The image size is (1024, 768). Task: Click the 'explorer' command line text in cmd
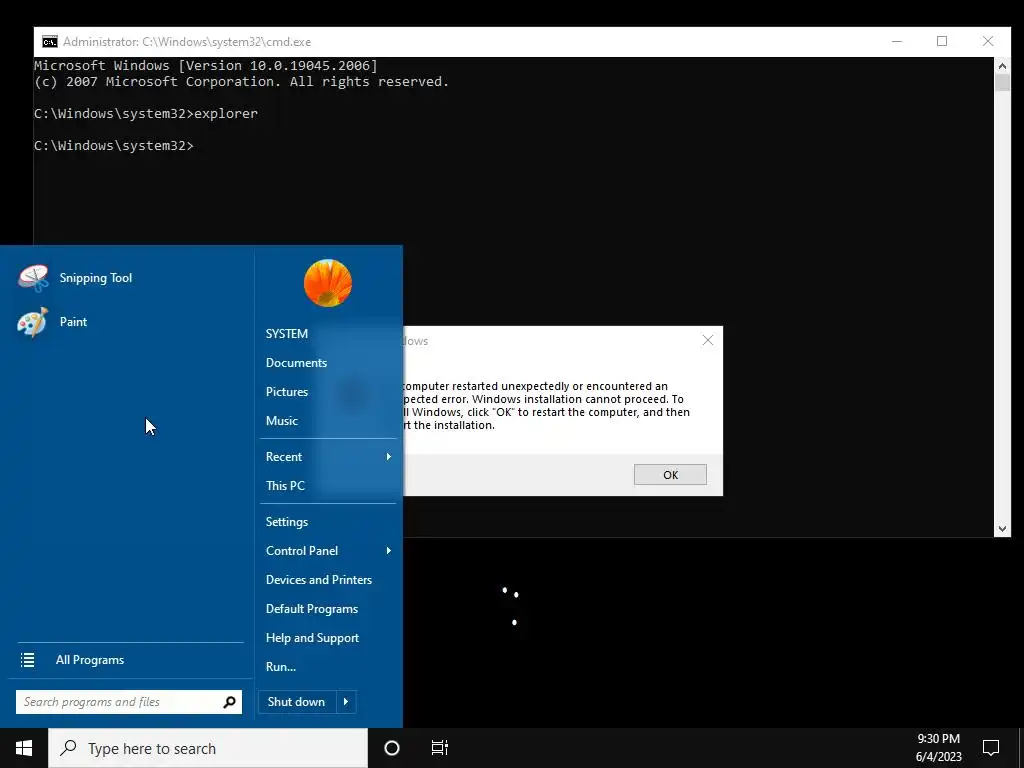click(x=226, y=114)
